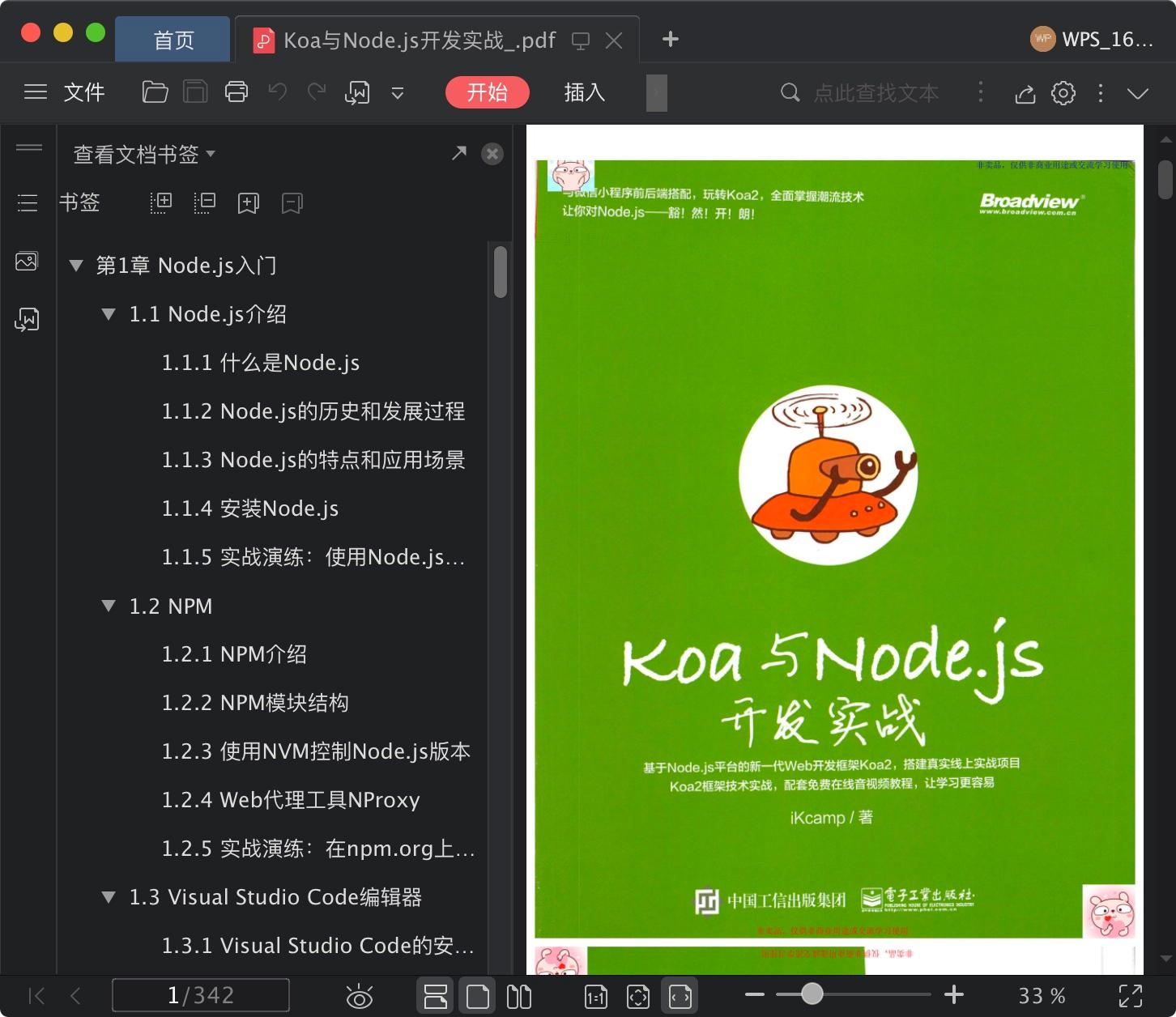1176x1017 pixels.
Task: Go to bookmark 1.2.1 NPM介绍
Action: [x=234, y=654]
